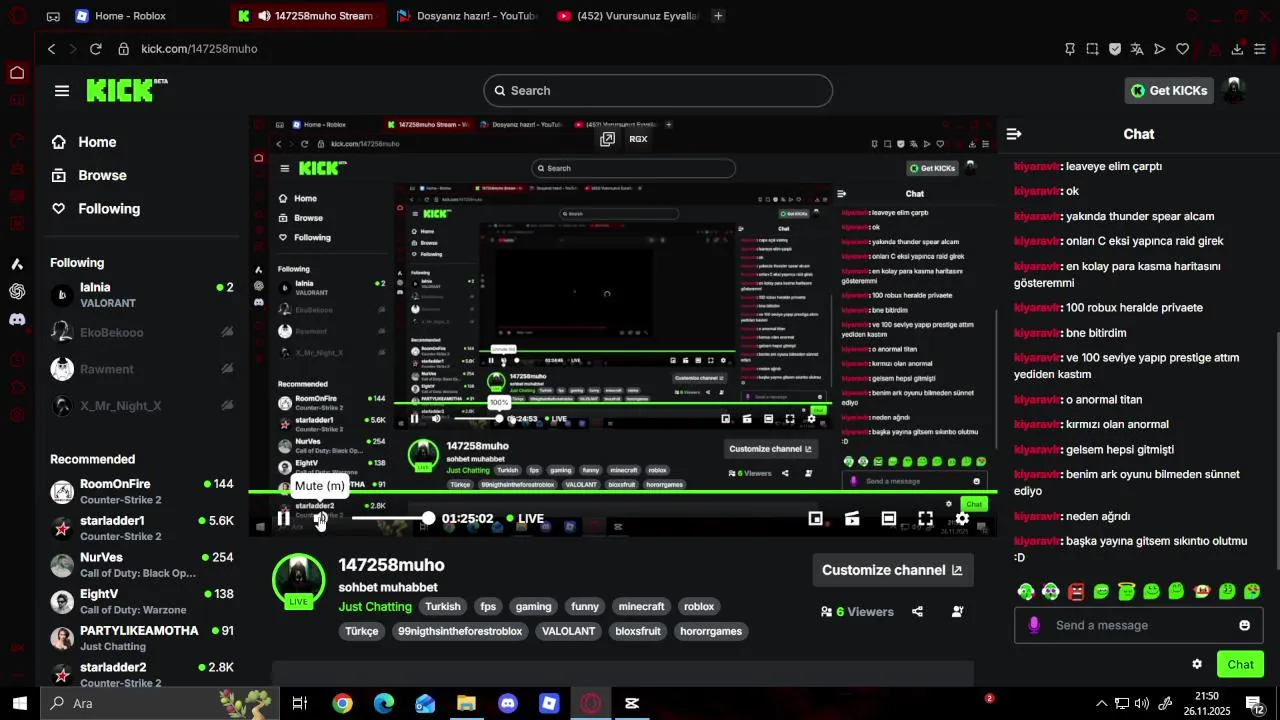Open browser downloads icon
The height and width of the screenshot is (720, 1280).
[1237, 48]
